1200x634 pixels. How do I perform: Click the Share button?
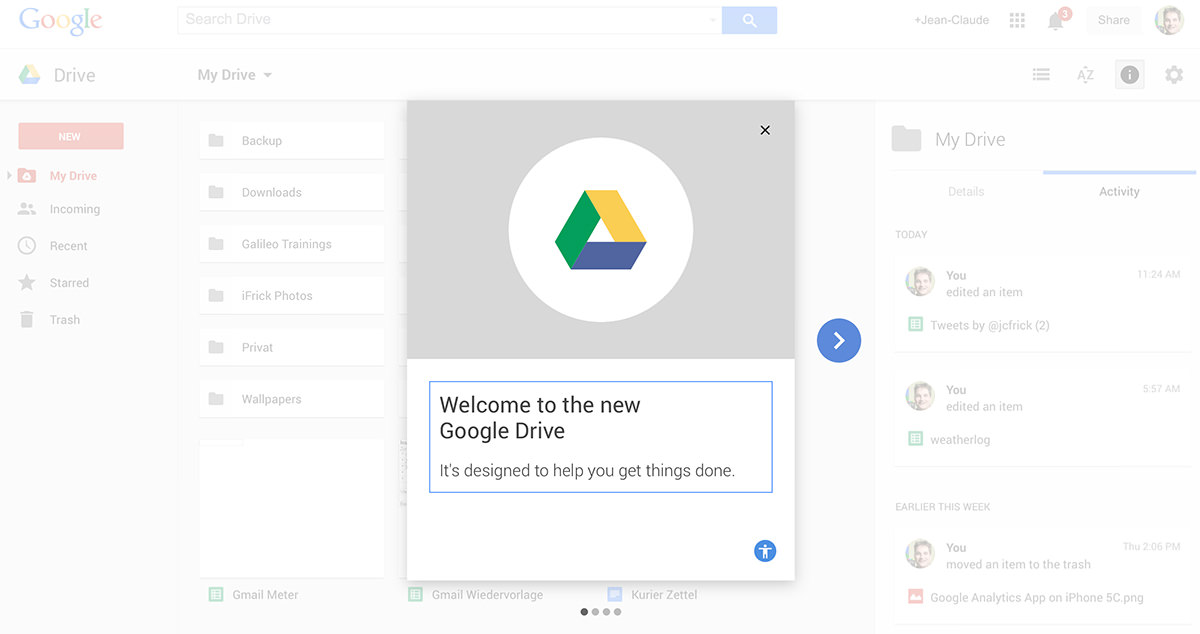pos(1113,20)
